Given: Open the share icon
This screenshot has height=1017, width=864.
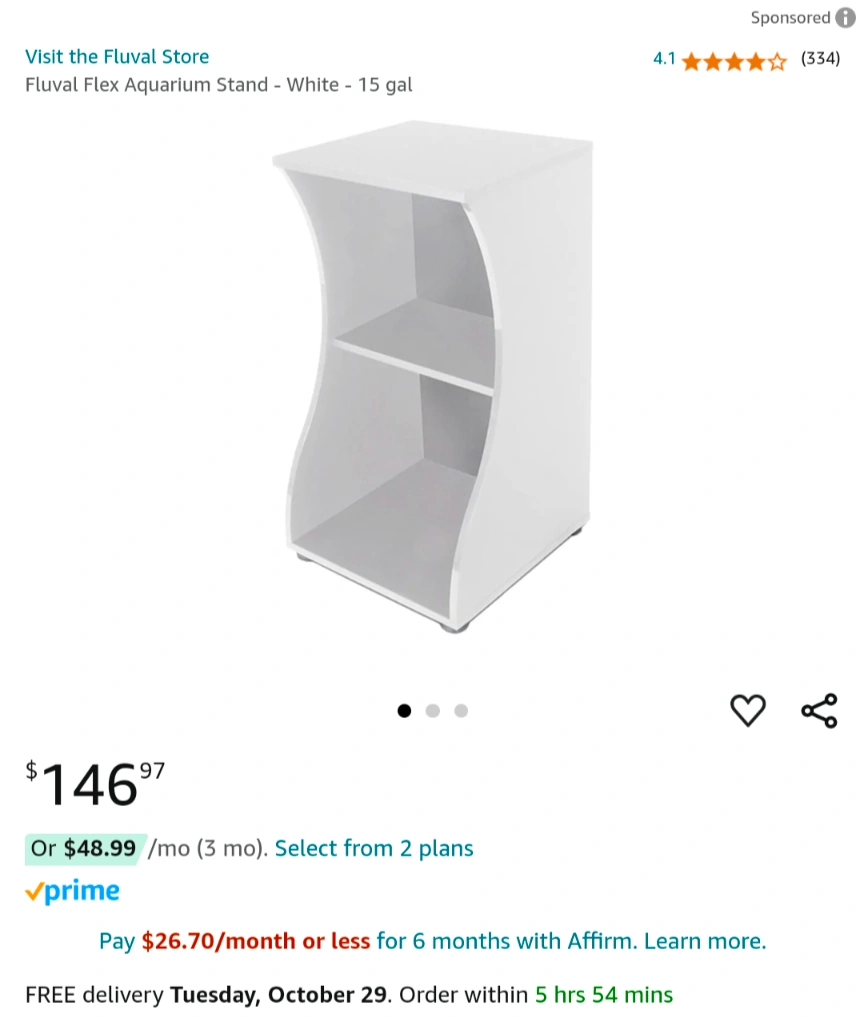Looking at the screenshot, I should [x=820, y=711].
